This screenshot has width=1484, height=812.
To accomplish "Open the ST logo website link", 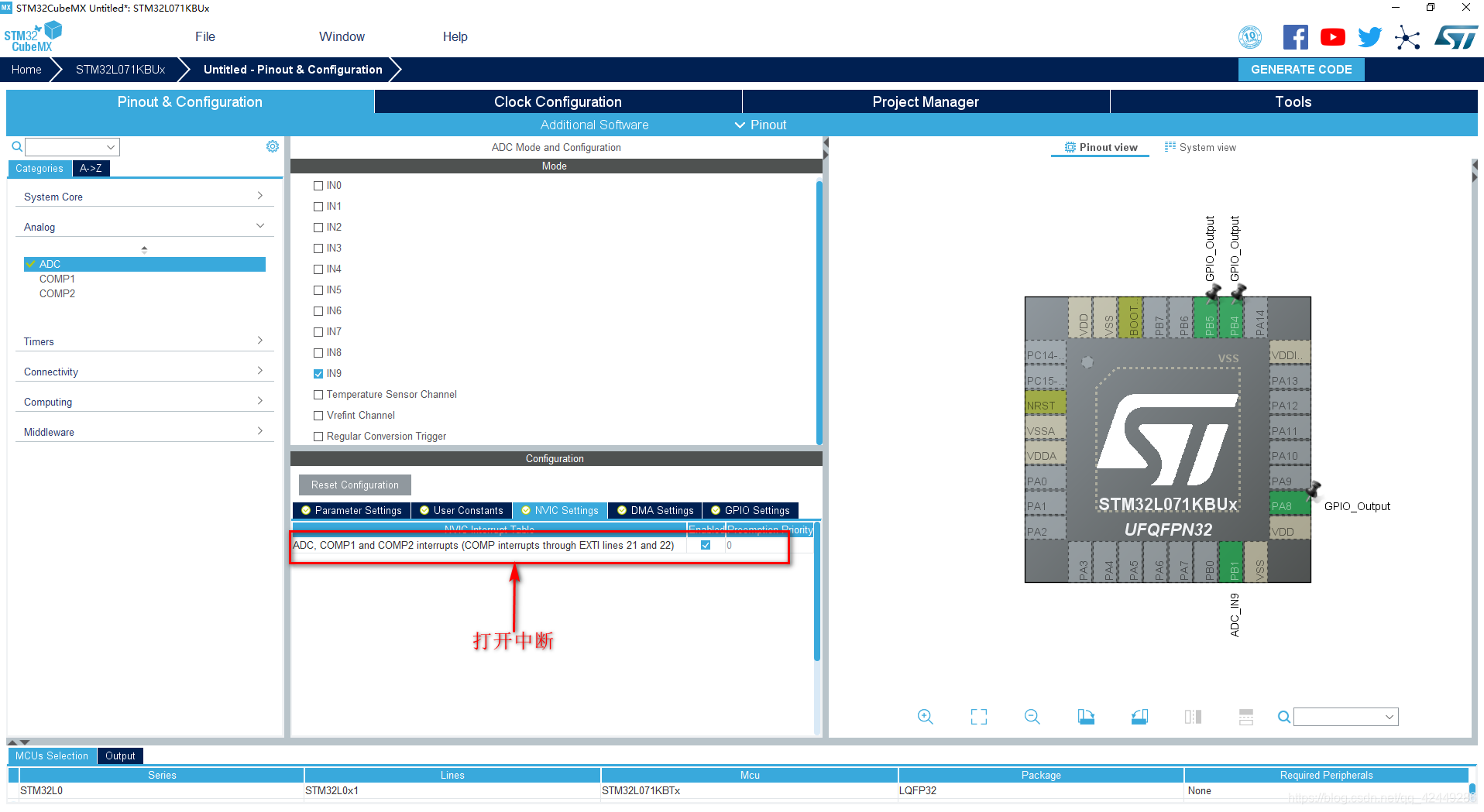I will pyautogui.click(x=1456, y=37).
